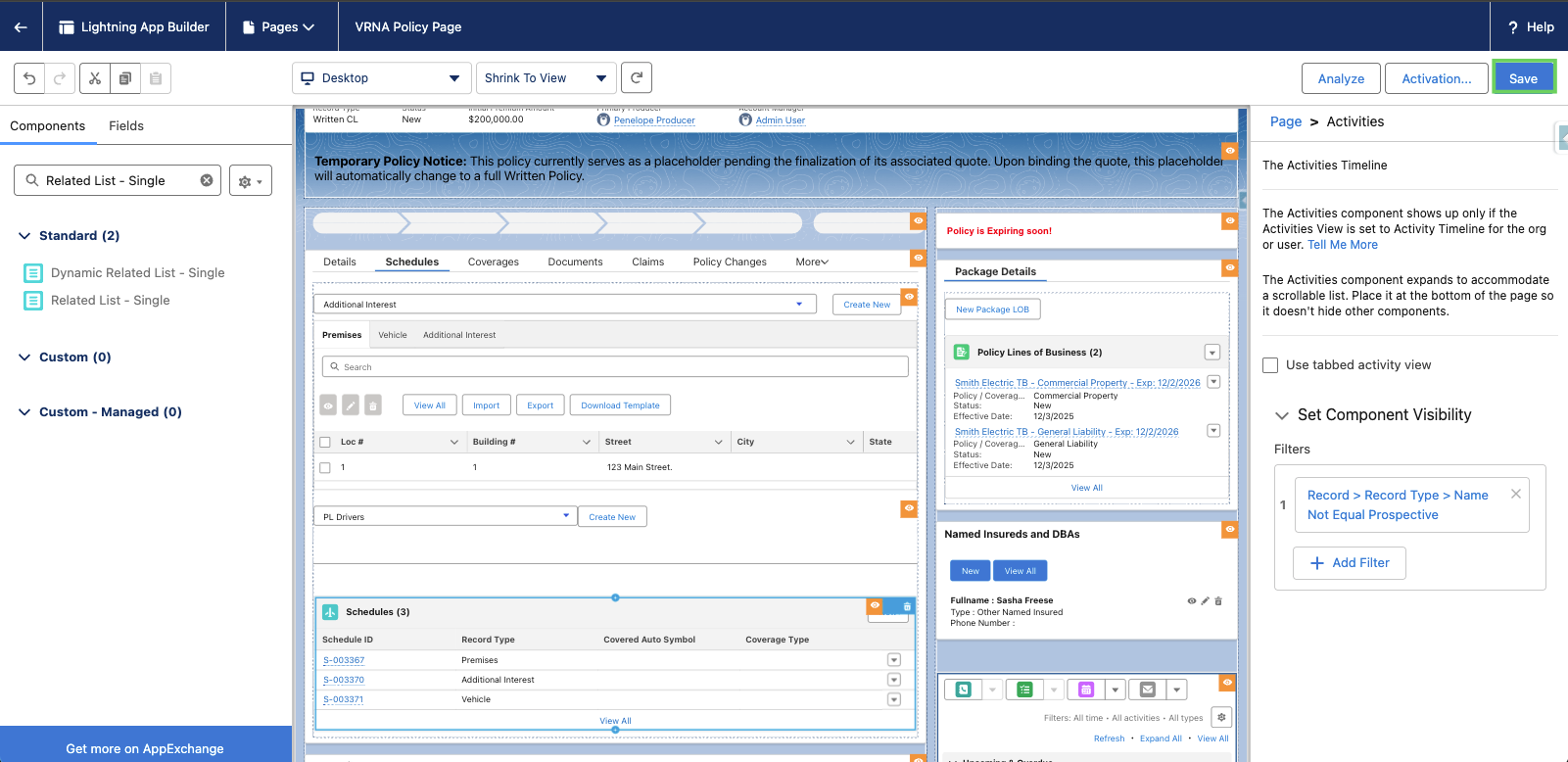
Task: Open the Policy Changes tab
Action: 730,262
